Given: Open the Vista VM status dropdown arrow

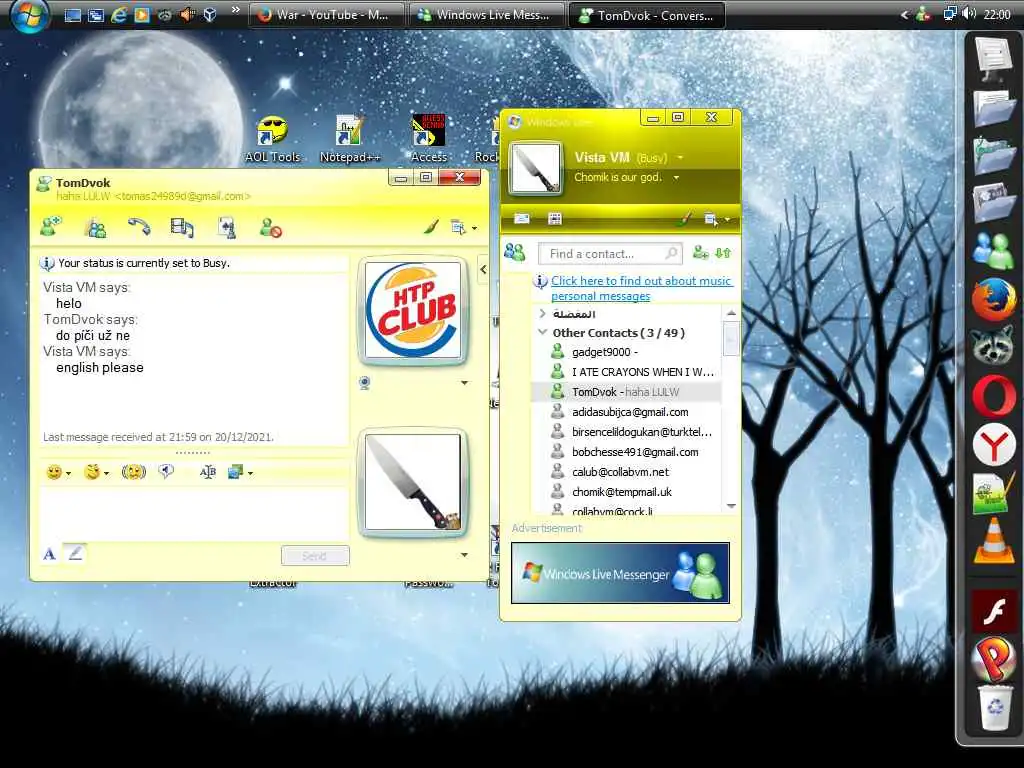Looking at the screenshot, I should [680, 157].
